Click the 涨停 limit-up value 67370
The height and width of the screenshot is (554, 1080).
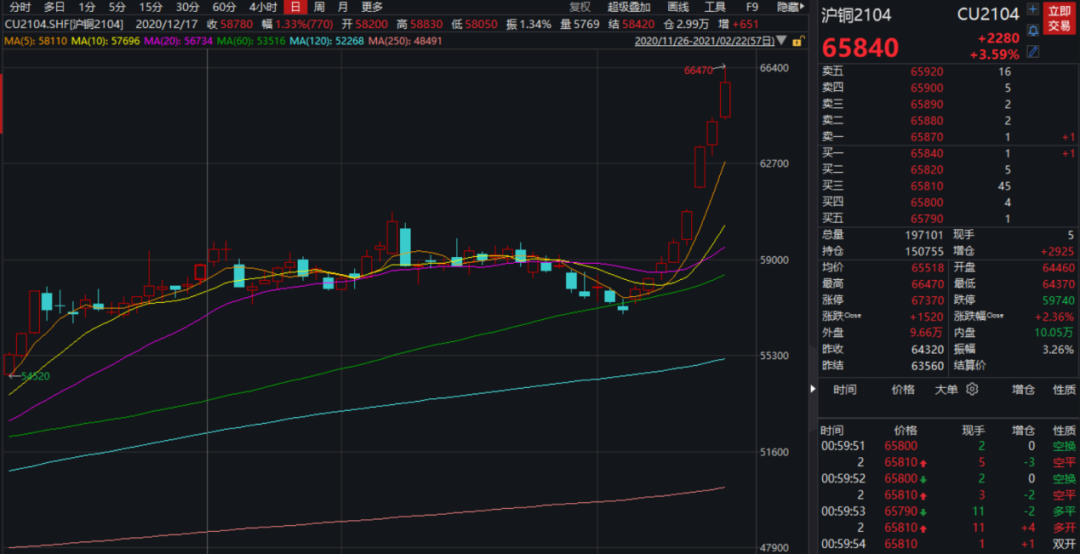click(926, 300)
